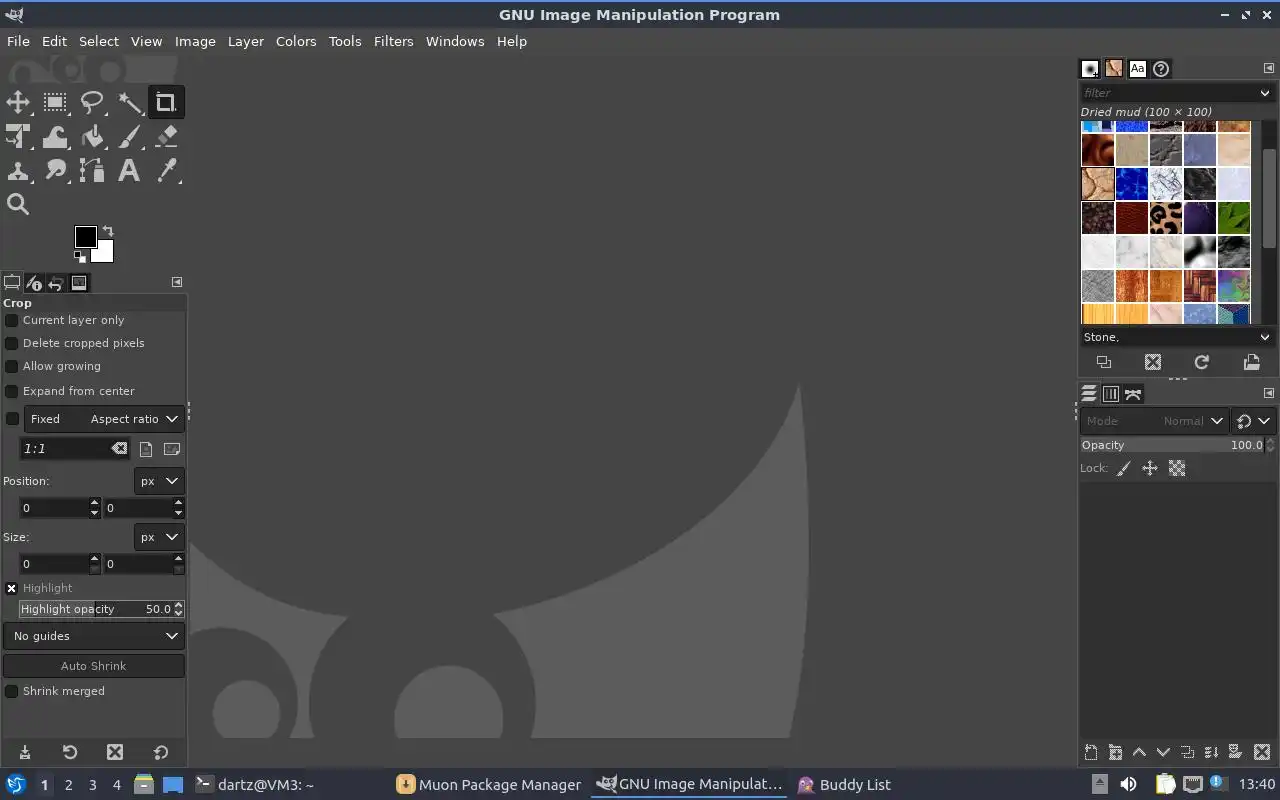Enable Delete cropped pixels checkbox
1280x800 pixels.
click(12, 343)
